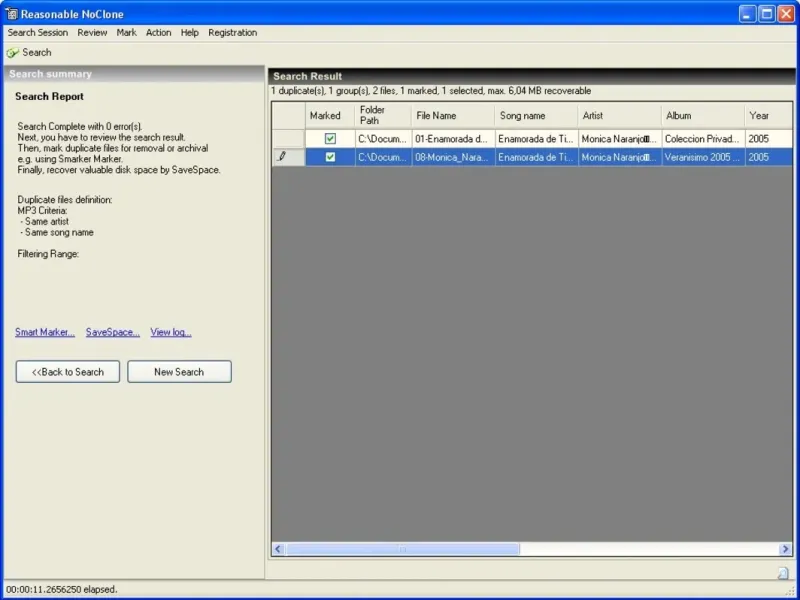Click the Reasonable NoClone title bar icon
The image size is (800, 600).
[x=11, y=14]
